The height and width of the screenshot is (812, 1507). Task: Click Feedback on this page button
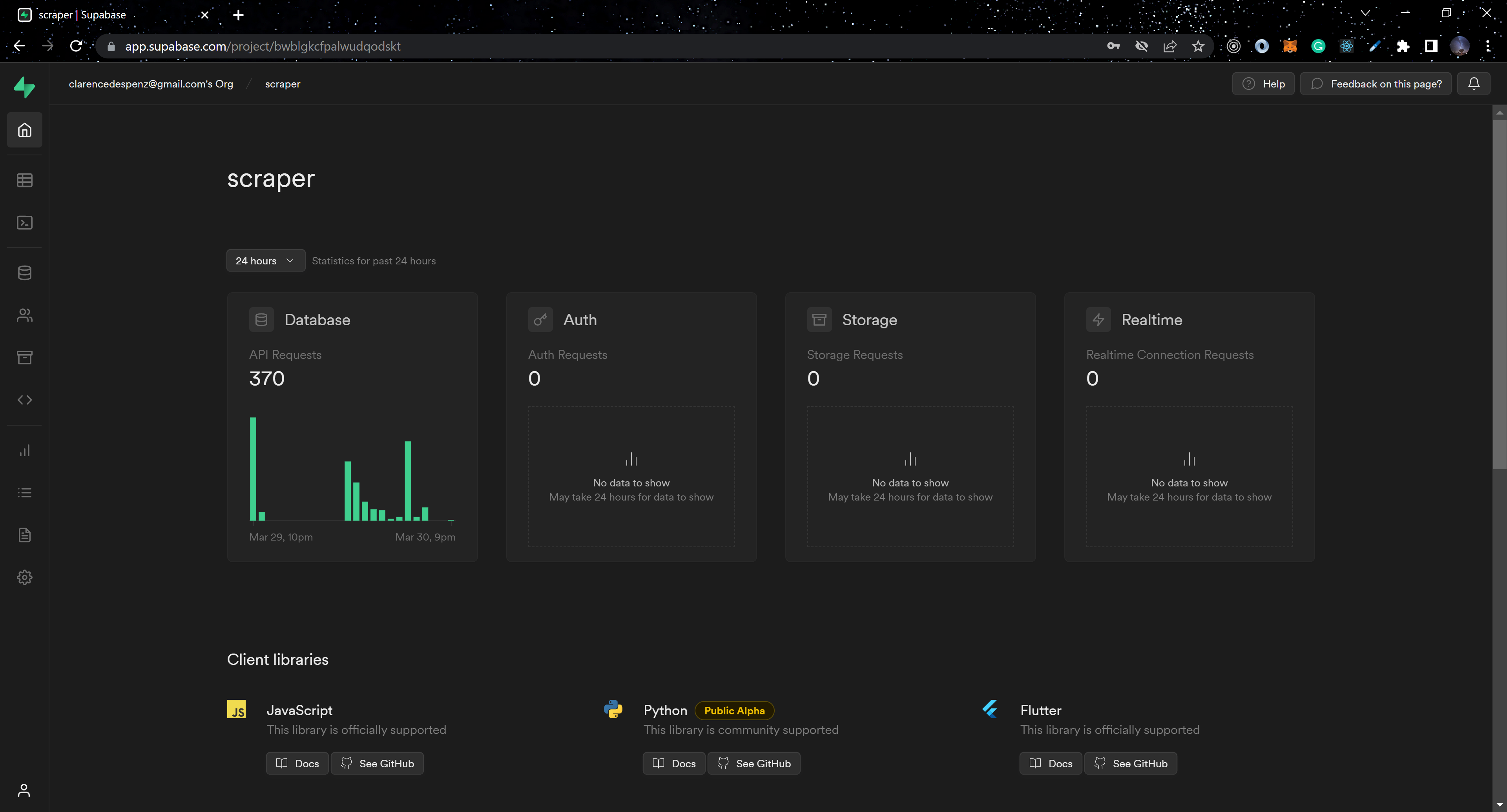click(x=1376, y=84)
